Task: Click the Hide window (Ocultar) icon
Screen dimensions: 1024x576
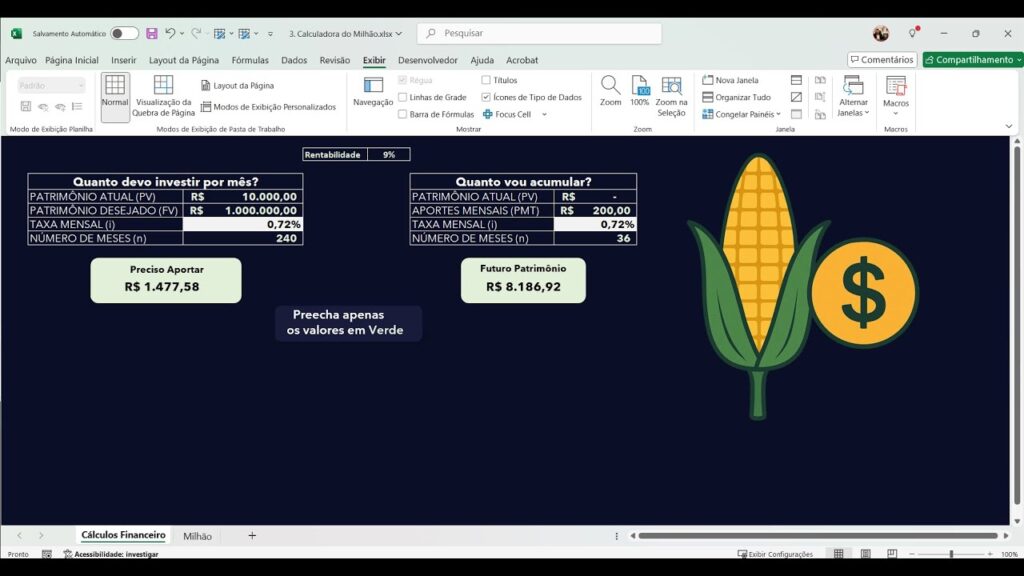Action: pyautogui.click(x=796, y=97)
